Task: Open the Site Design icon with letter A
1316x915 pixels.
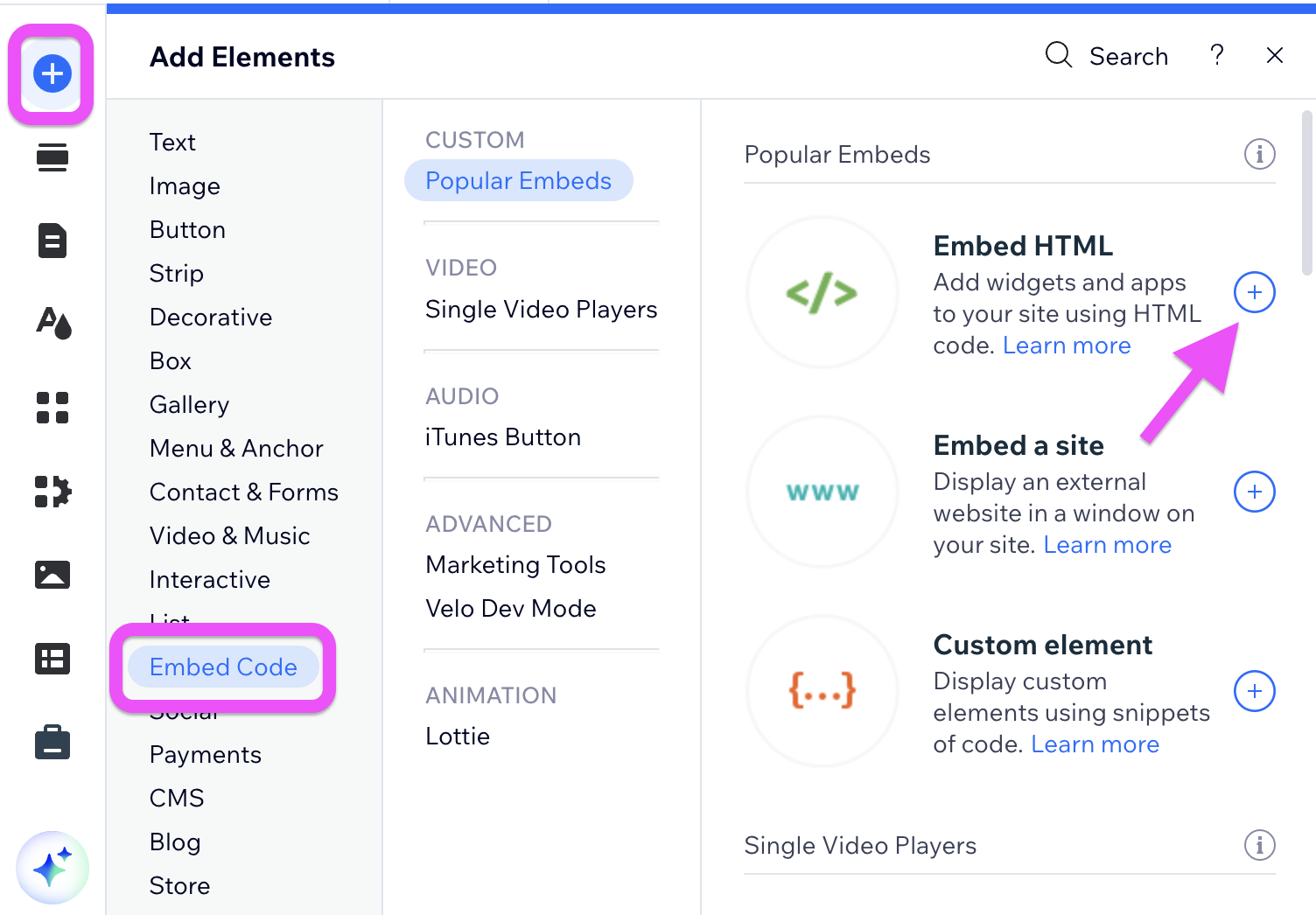Action: (51, 324)
